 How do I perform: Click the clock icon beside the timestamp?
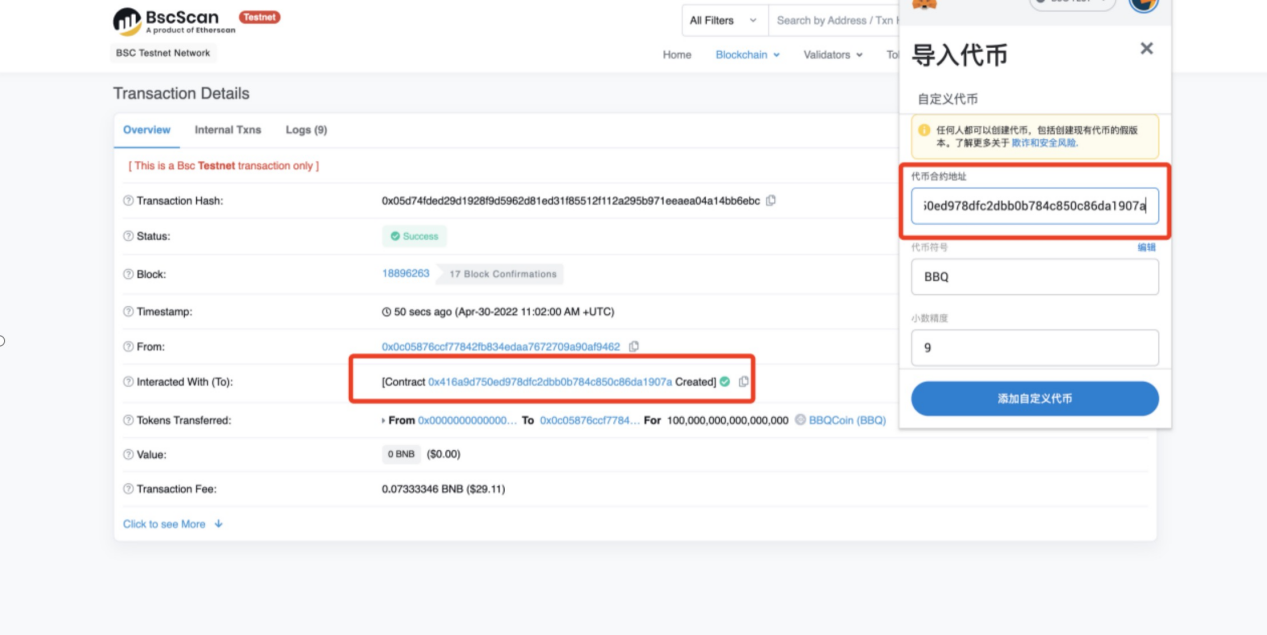pyautogui.click(x=387, y=312)
